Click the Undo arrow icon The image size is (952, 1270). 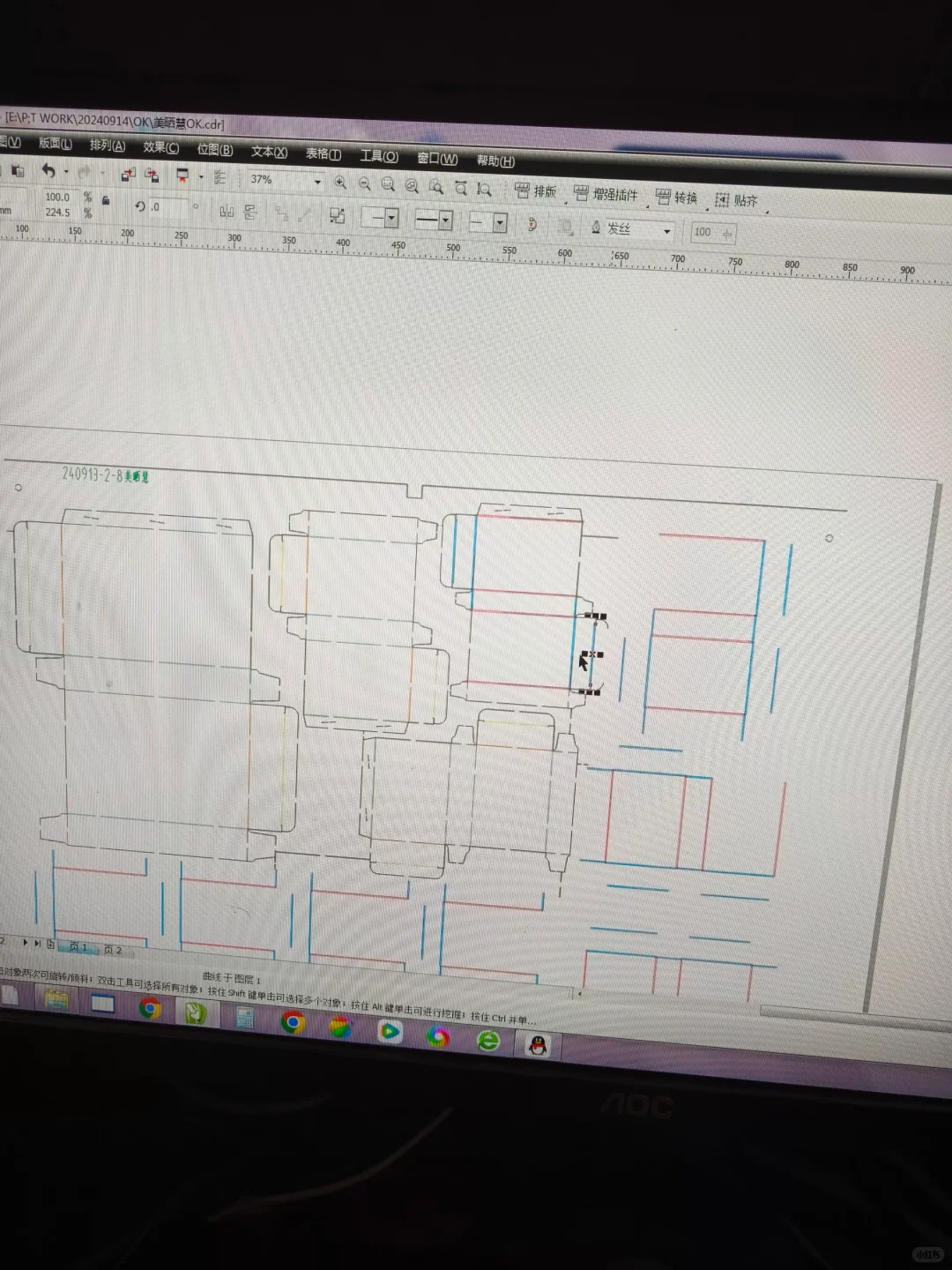[x=48, y=171]
